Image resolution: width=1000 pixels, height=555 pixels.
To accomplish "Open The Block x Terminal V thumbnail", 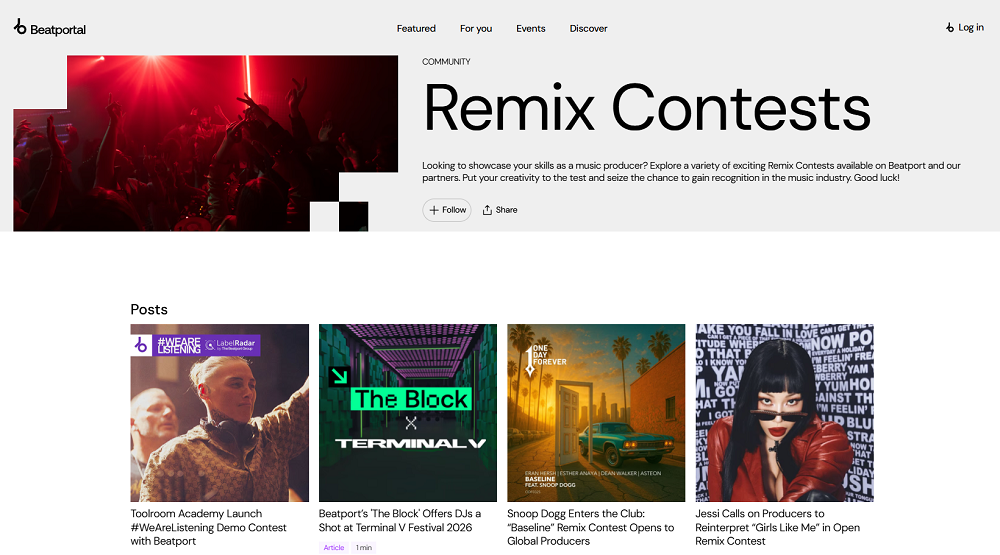I will pyautogui.click(x=408, y=413).
